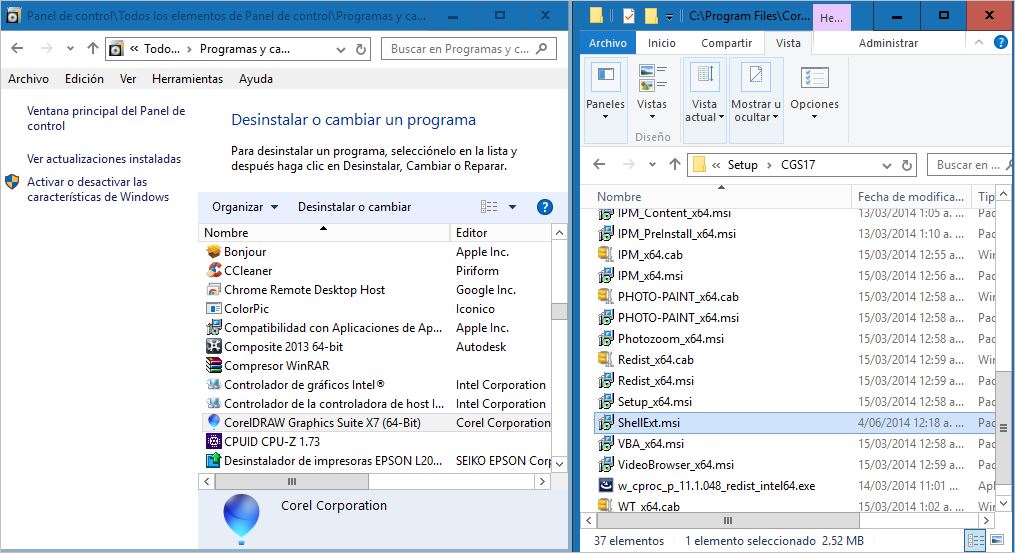Open the Herramientas menu

pos(187,79)
